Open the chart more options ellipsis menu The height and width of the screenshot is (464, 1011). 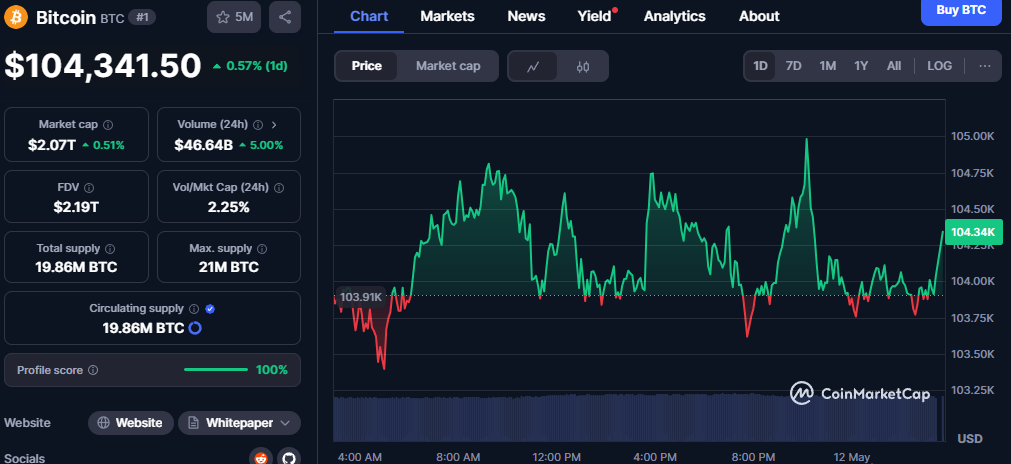pos(985,66)
